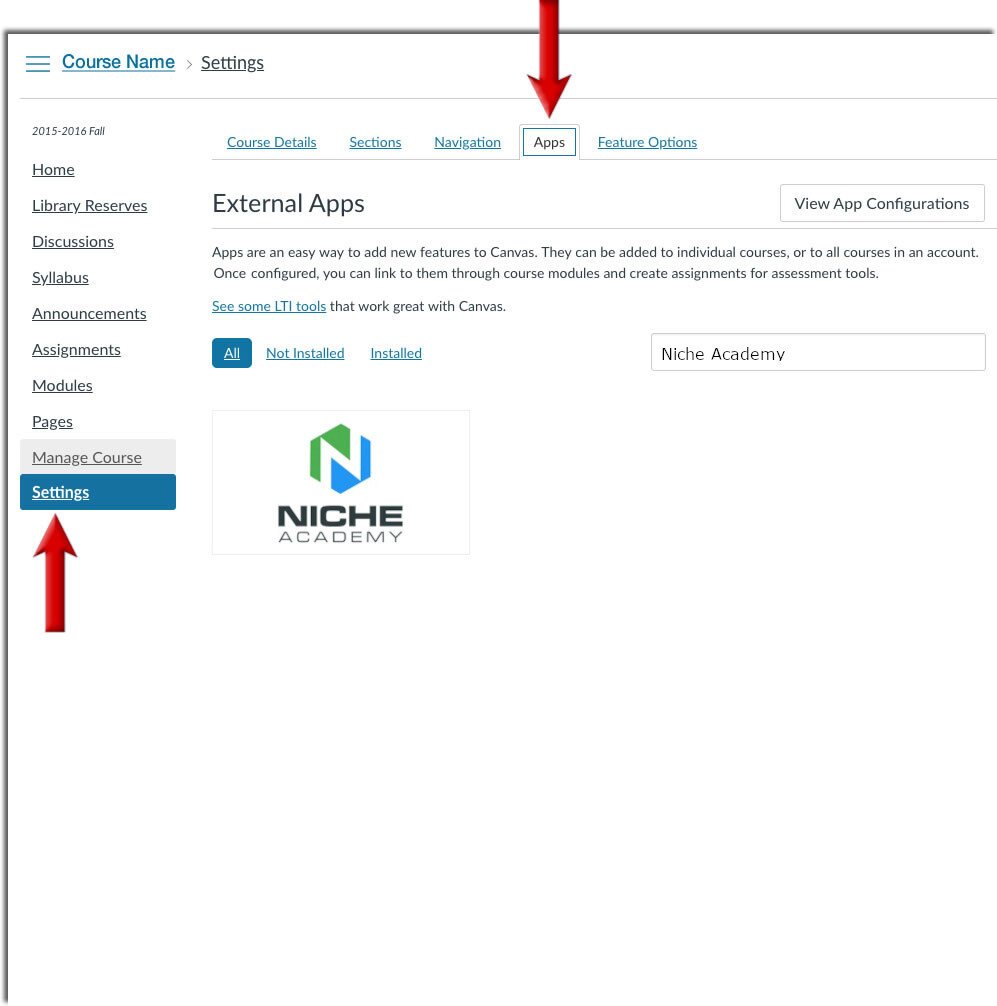Select the Not Installed filter
This screenshot has height=1006, width=997.
(x=305, y=352)
